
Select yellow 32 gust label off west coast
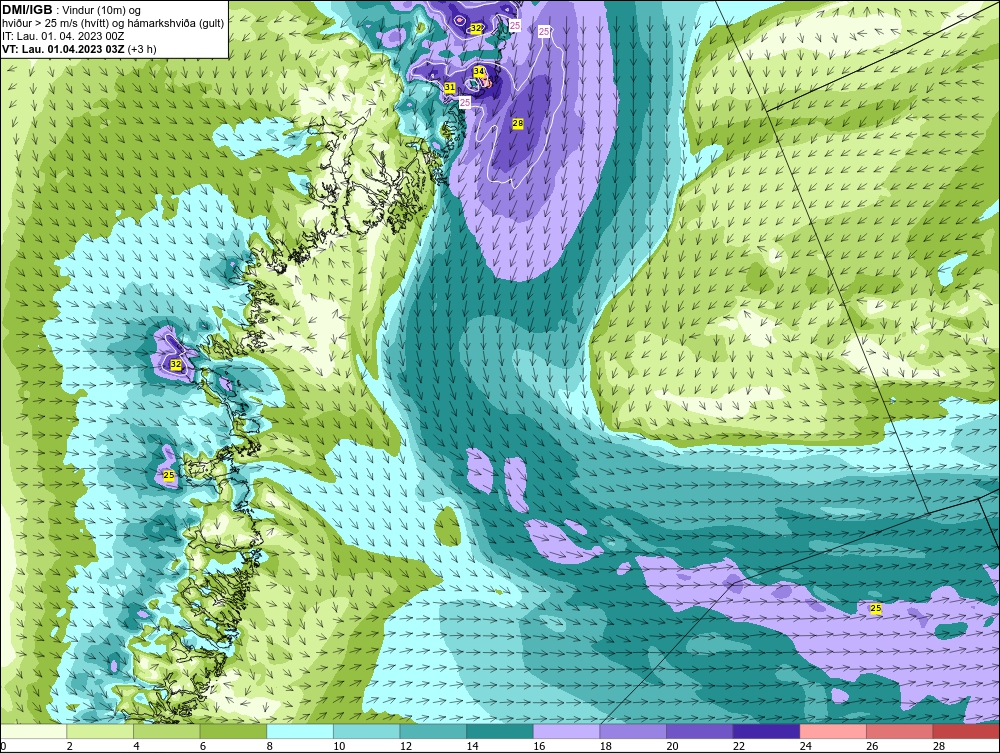(177, 365)
